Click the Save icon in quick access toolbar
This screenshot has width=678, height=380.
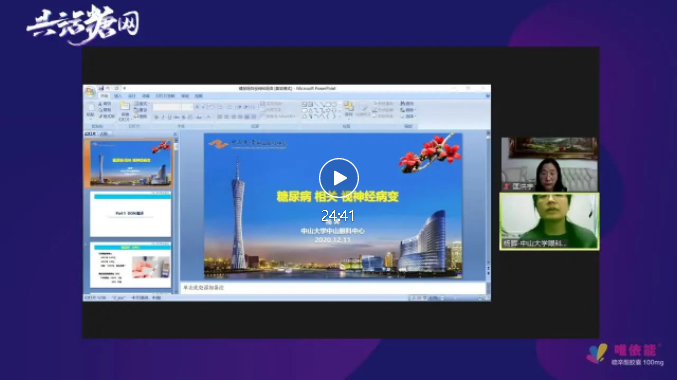tap(102, 88)
